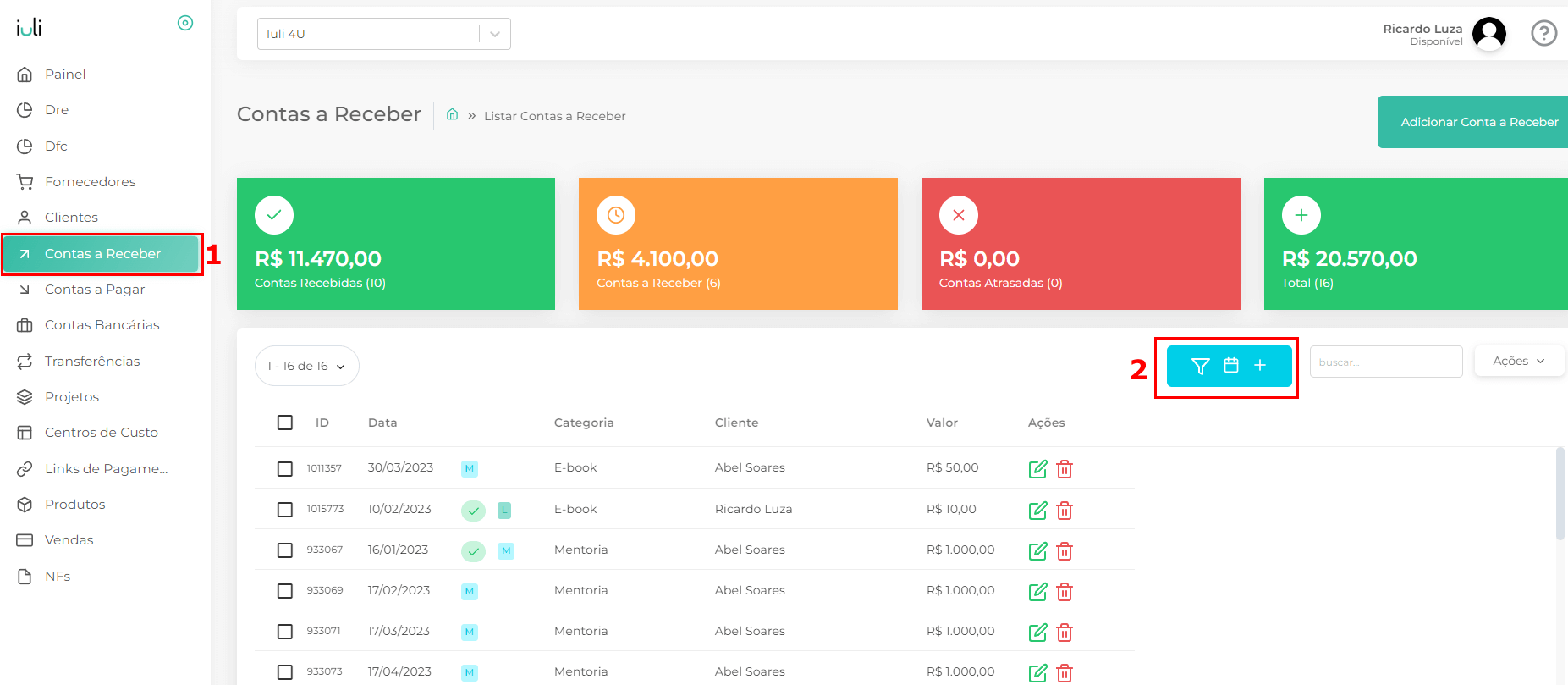Screen dimensions: 1568x685
Task: Open the calendar date filter icon
Action: pos(1231,366)
